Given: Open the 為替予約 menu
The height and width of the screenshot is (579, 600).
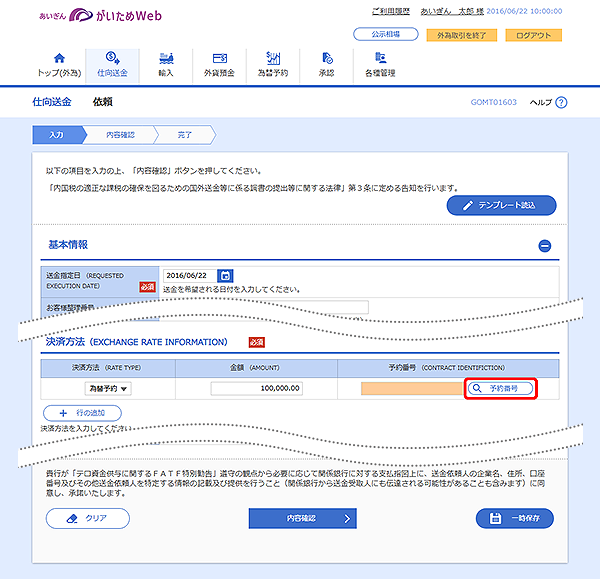Looking at the screenshot, I should click(x=273, y=65).
